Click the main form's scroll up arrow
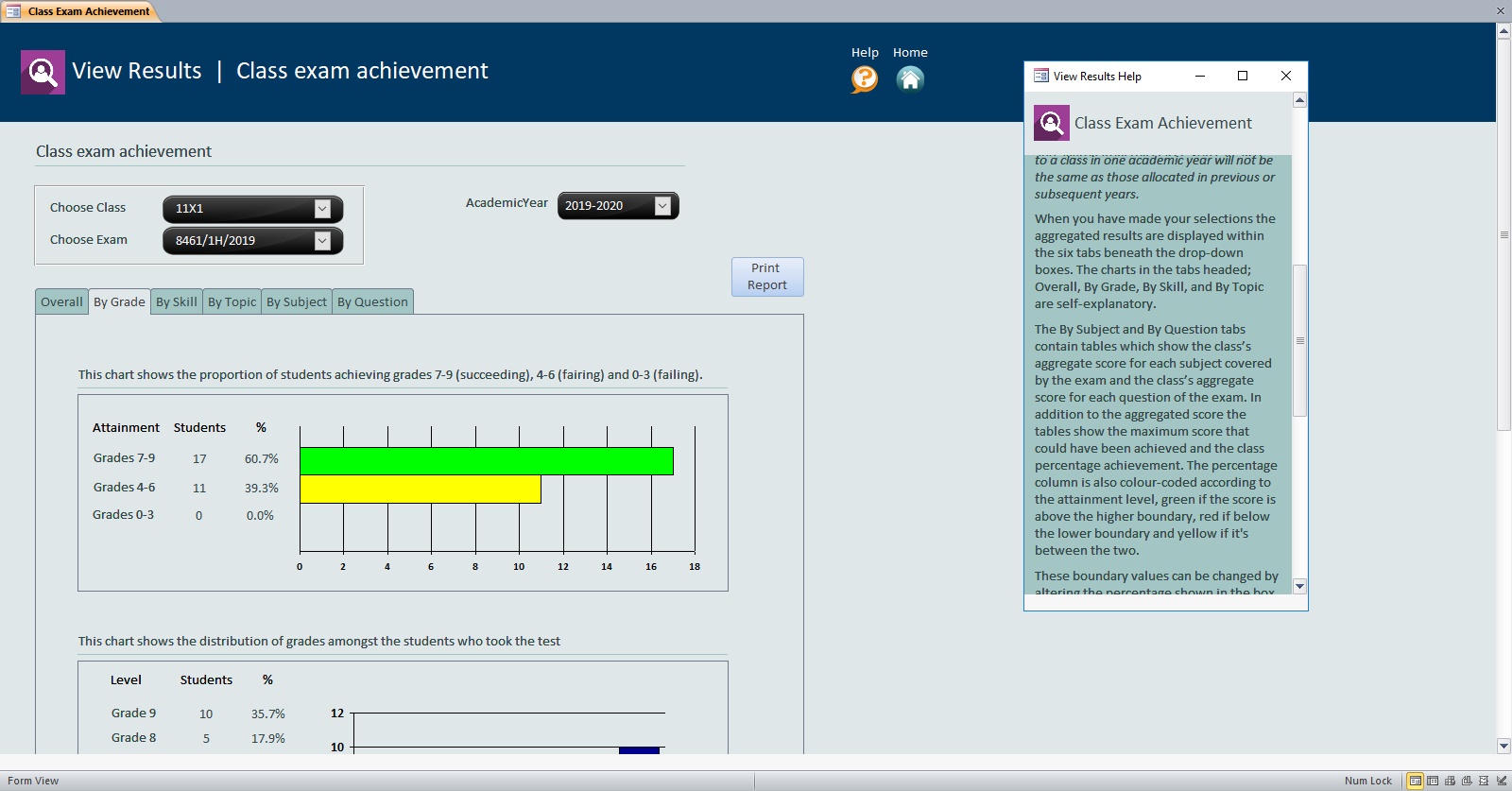 tap(1503, 31)
